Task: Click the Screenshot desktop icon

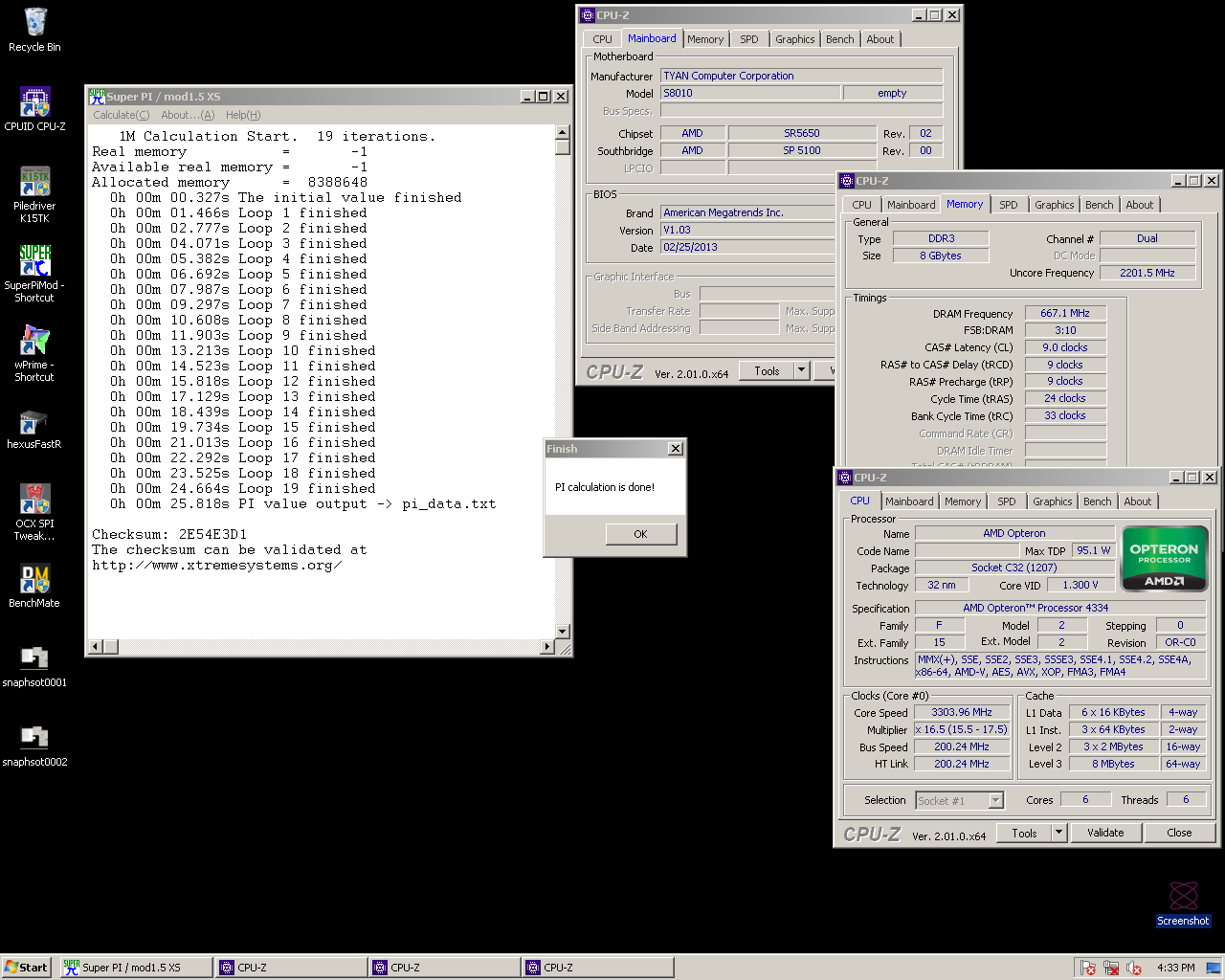Action: point(1184,903)
